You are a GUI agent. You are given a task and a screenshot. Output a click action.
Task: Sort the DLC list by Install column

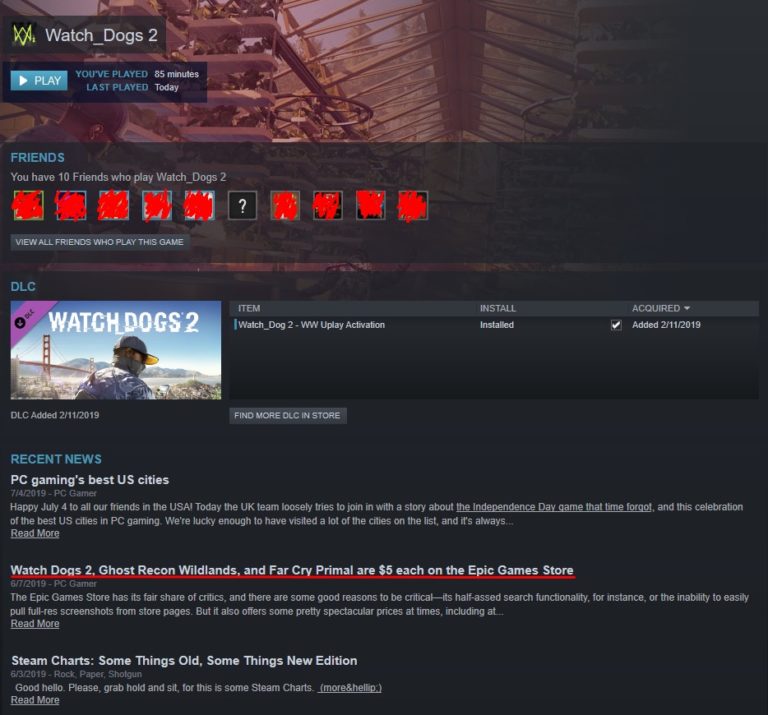(x=498, y=309)
